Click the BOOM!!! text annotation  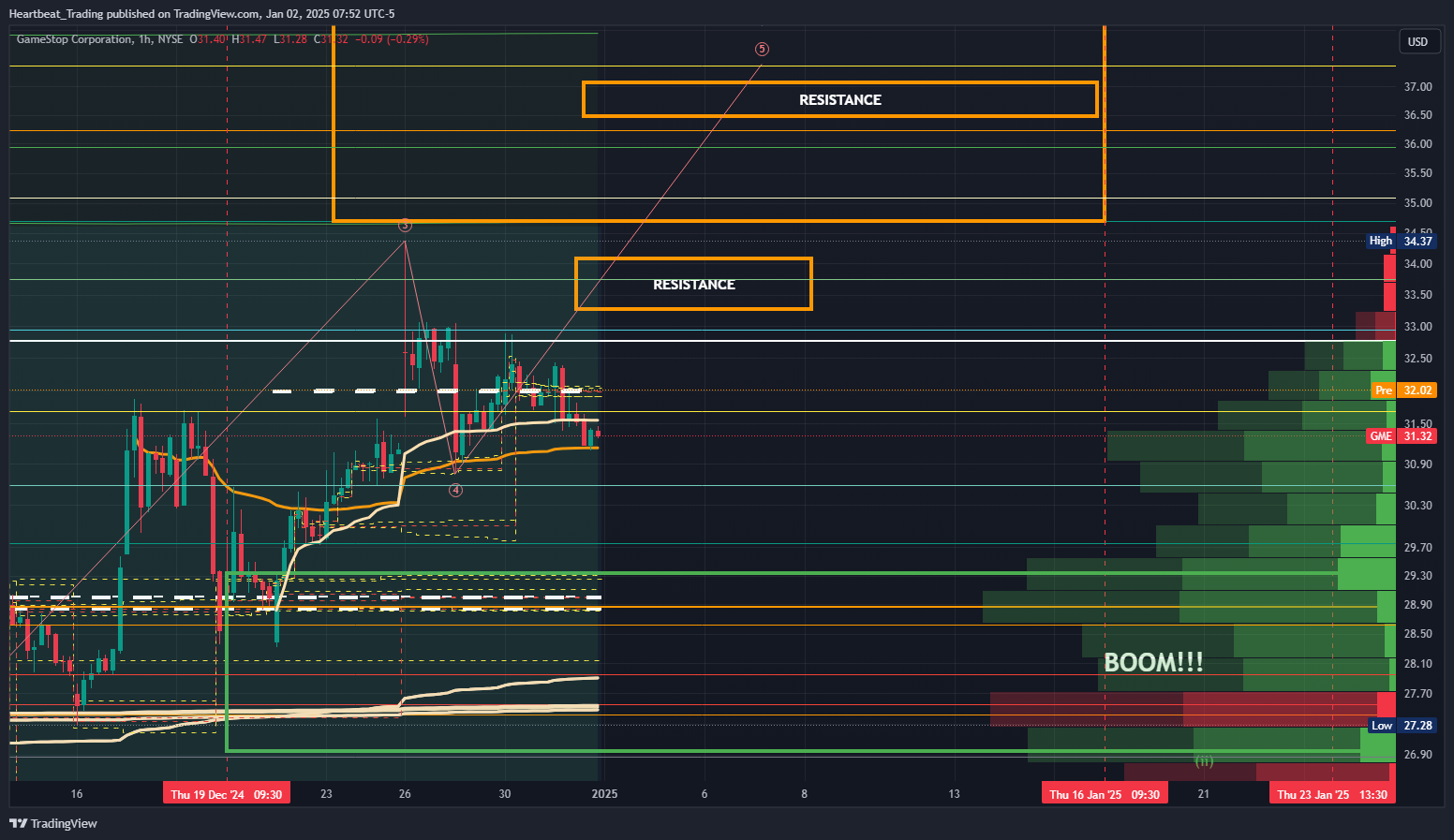point(1153,662)
